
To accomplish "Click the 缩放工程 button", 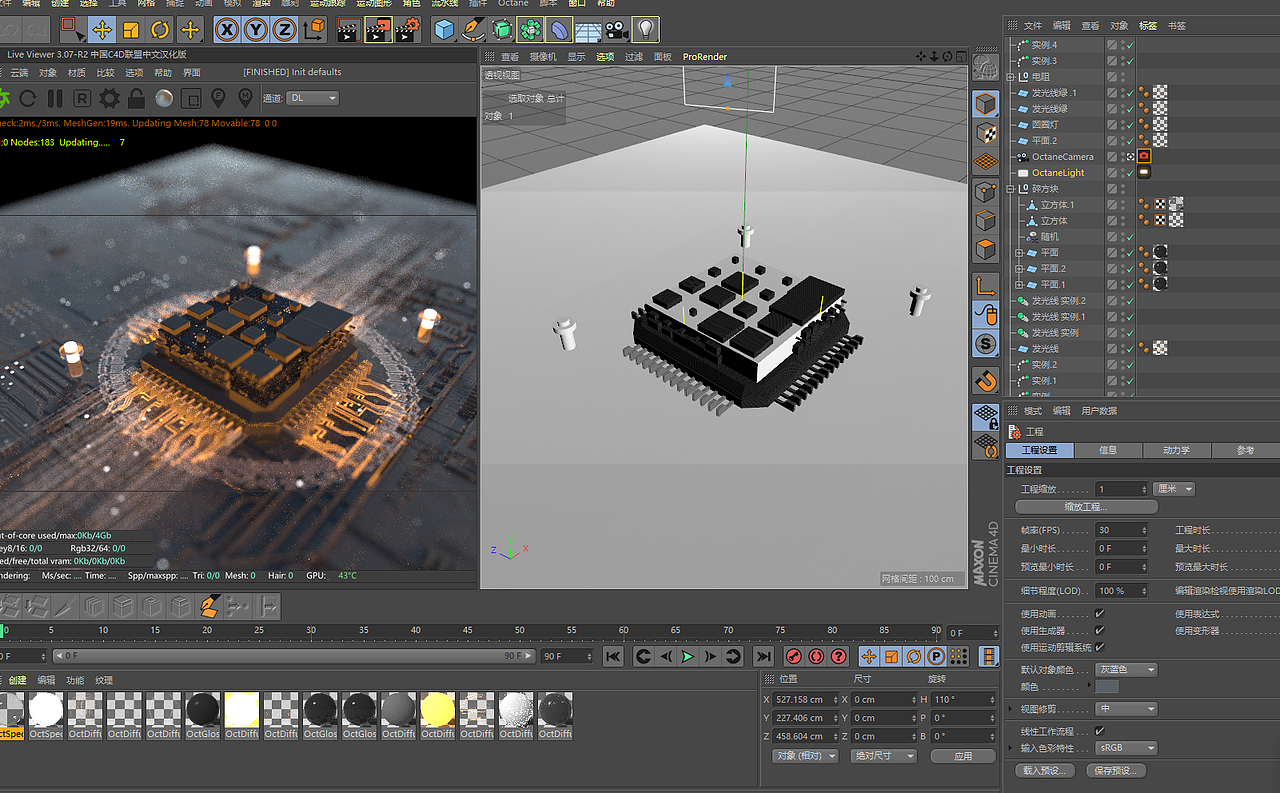I will (x=1086, y=507).
